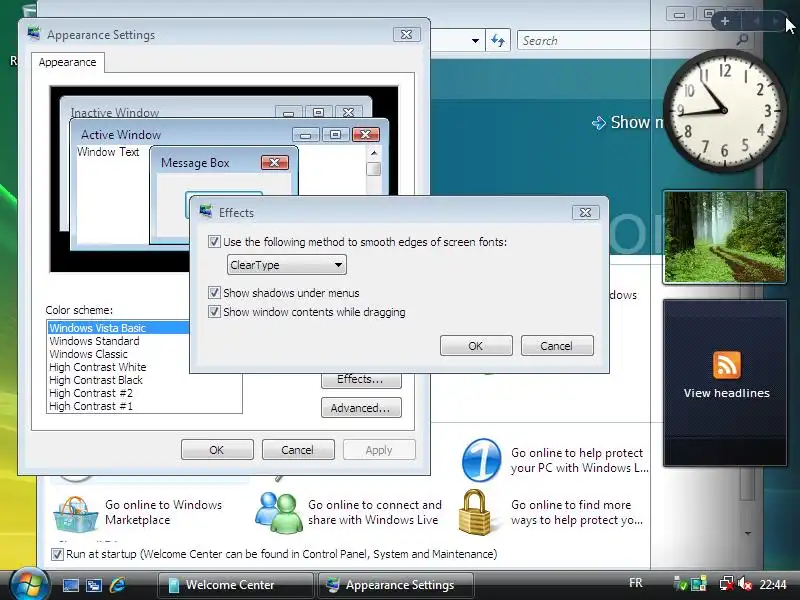The height and width of the screenshot is (600, 800).
Task: Click View headlines in feed gadget
Action: pyautogui.click(x=727, y=393)
